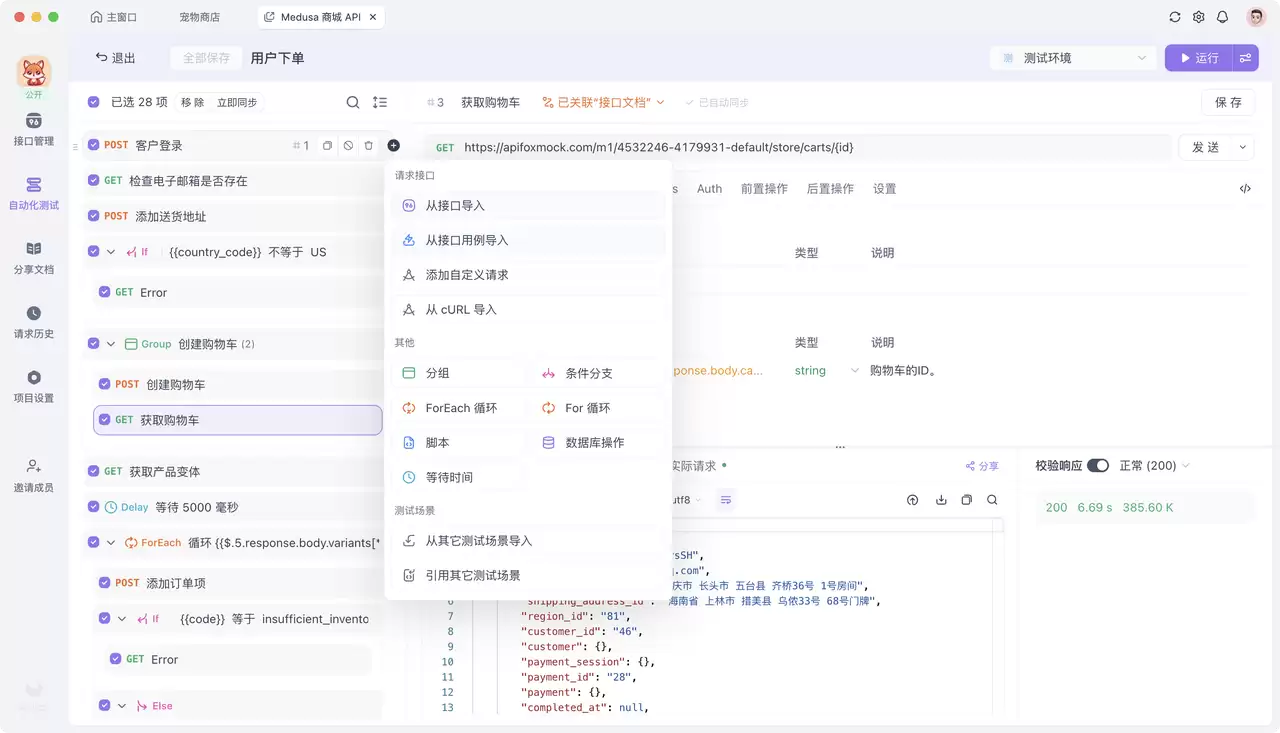Viewport: 1280px width, 733px height.
Task: Add a 数据库操作 step
Action: point(598,443)
